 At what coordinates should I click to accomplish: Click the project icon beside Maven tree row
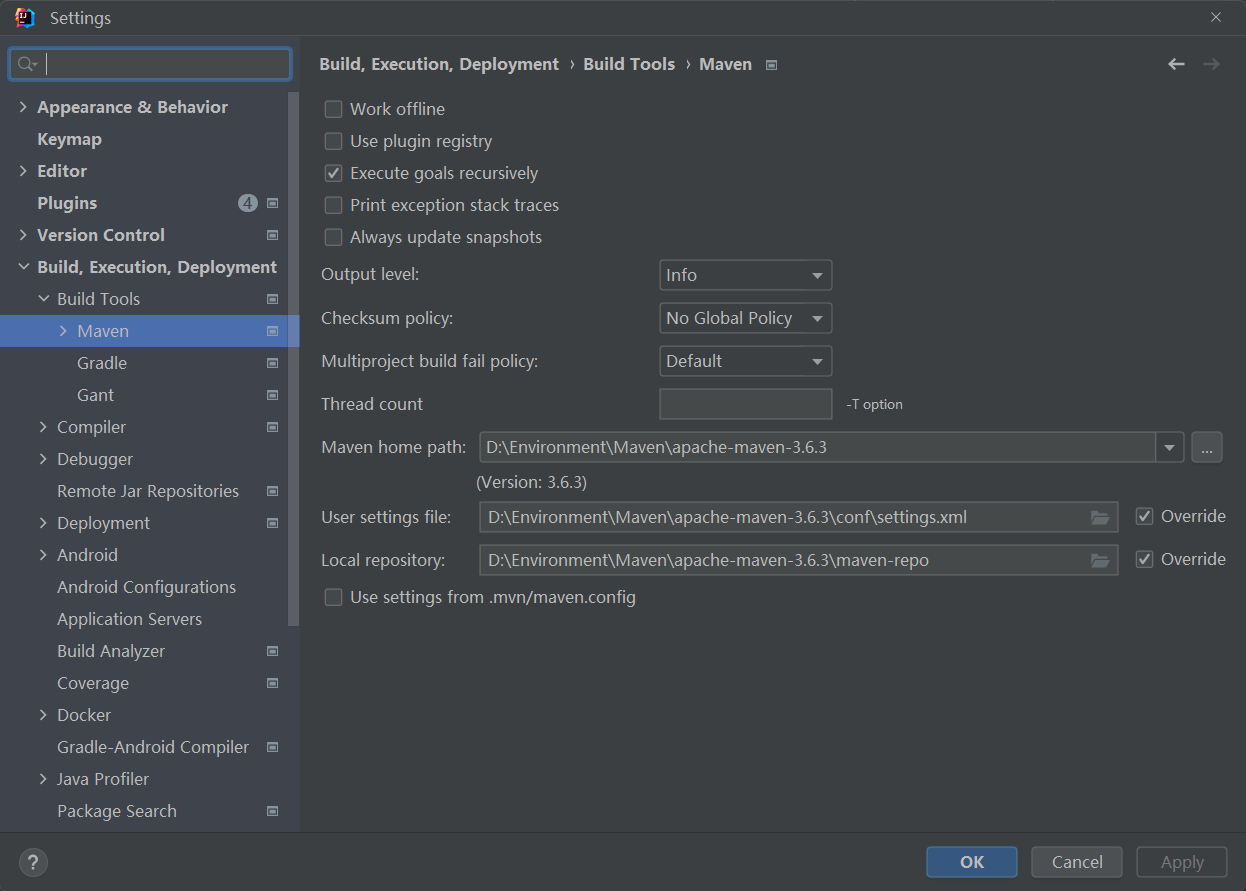coord(272,331)
